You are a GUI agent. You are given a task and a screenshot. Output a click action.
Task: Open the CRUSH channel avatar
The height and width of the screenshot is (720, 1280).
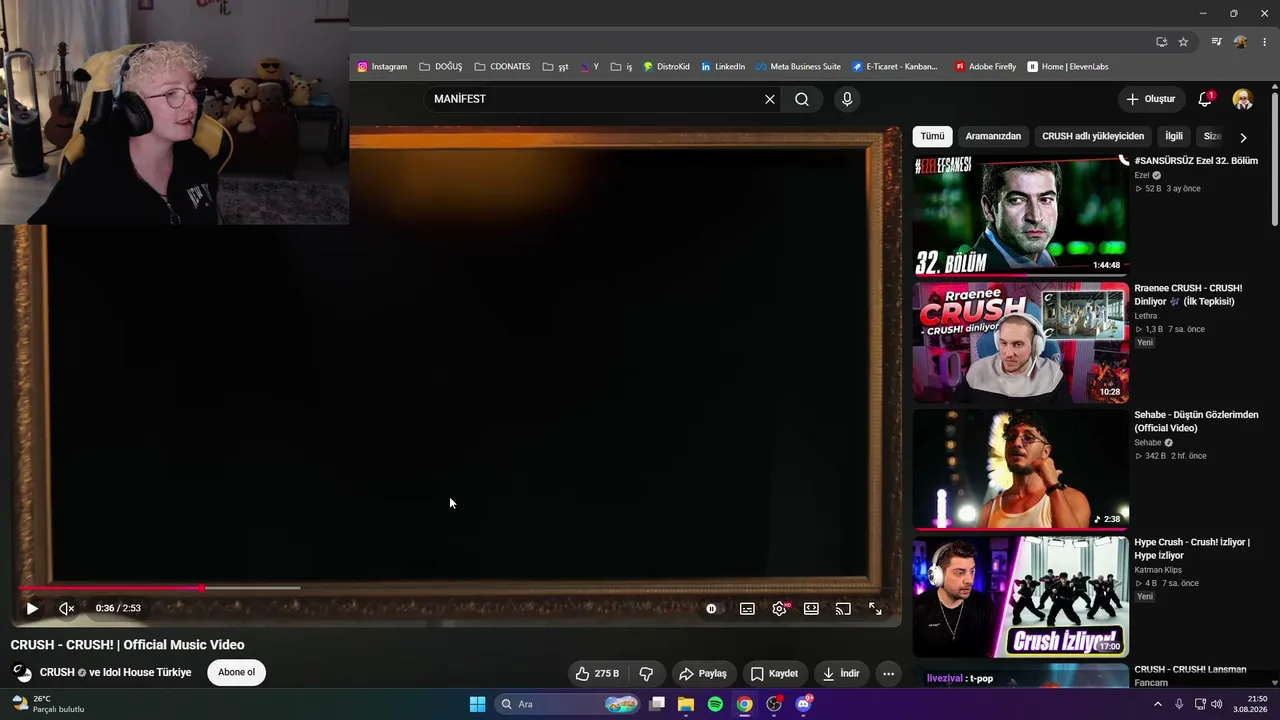tap(22, 672)
